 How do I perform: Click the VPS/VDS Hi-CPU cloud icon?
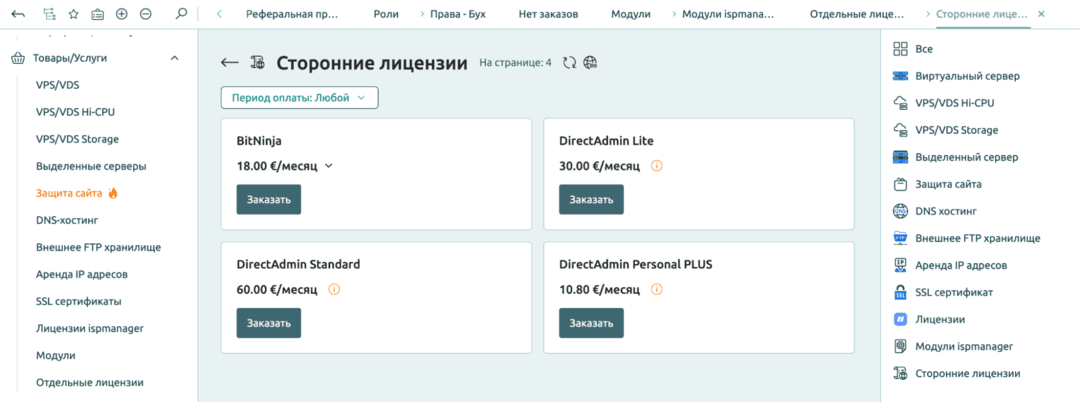click(x=900, y=103)
